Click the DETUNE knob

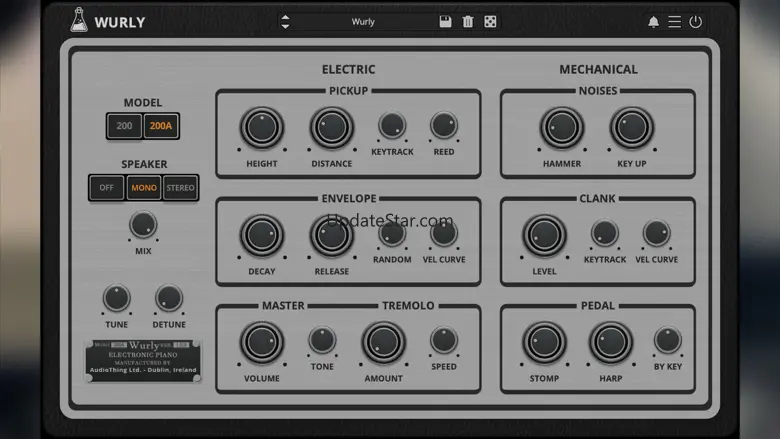(169, 298)
